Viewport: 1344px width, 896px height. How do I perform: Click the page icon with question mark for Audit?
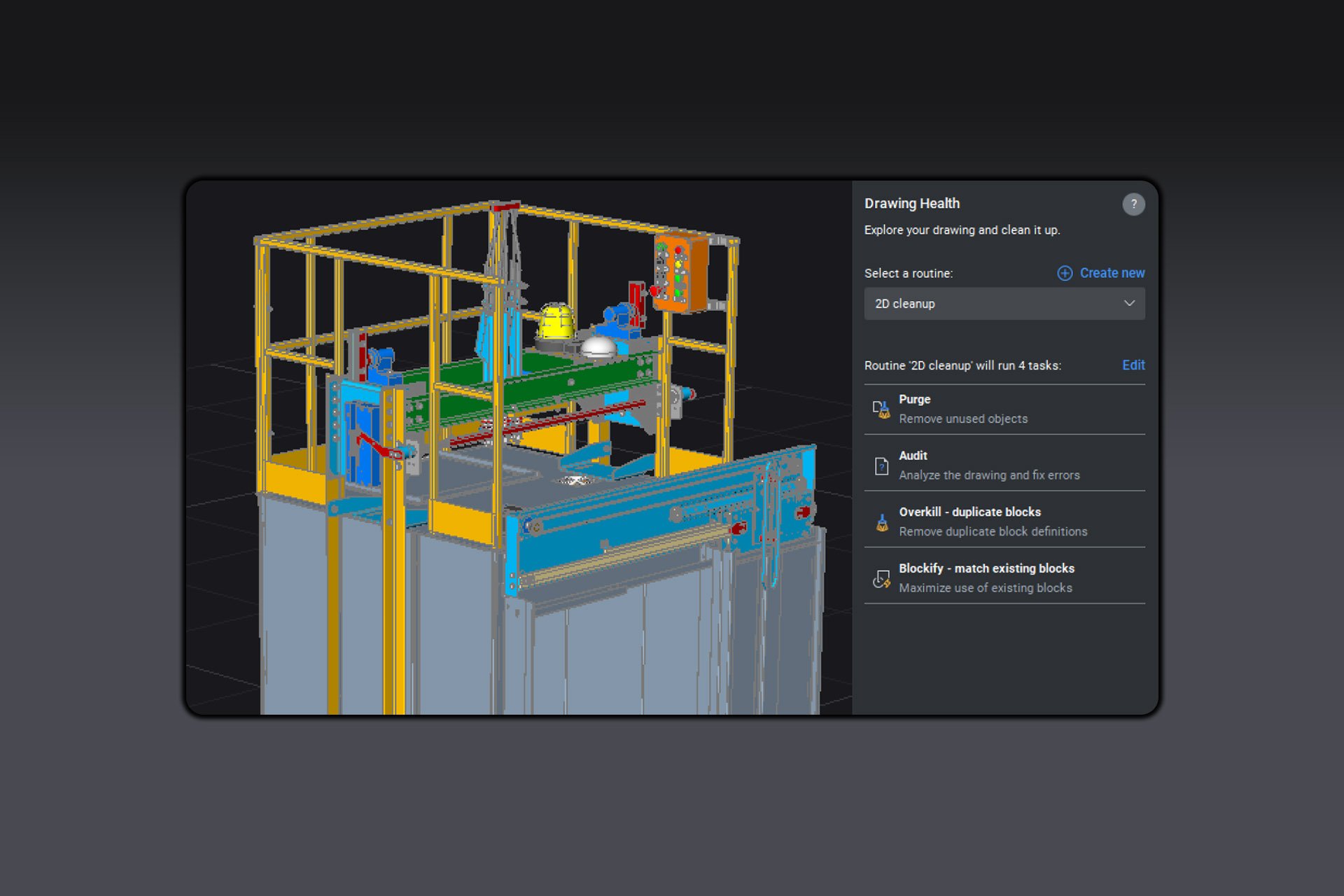pos(881,465)
